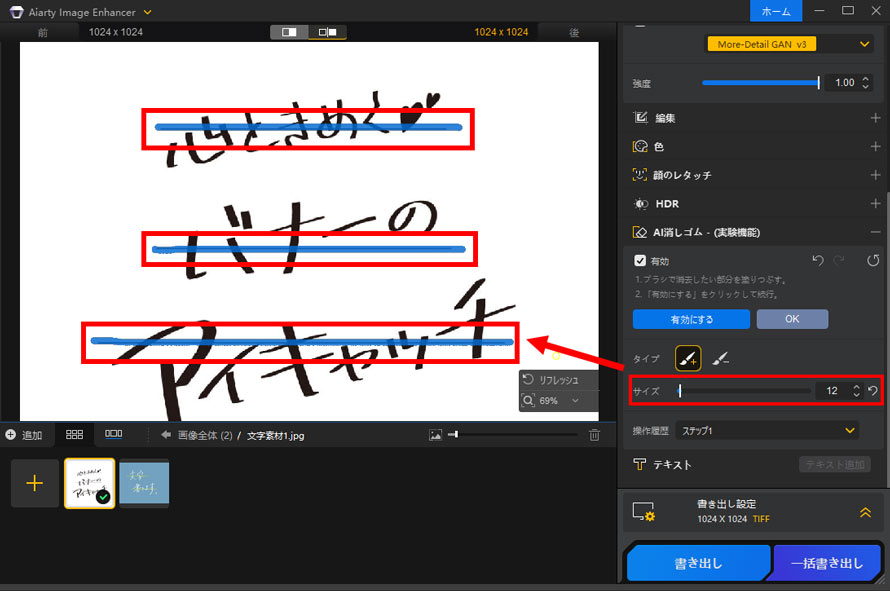Expand the 編集 section

[875, 118]
